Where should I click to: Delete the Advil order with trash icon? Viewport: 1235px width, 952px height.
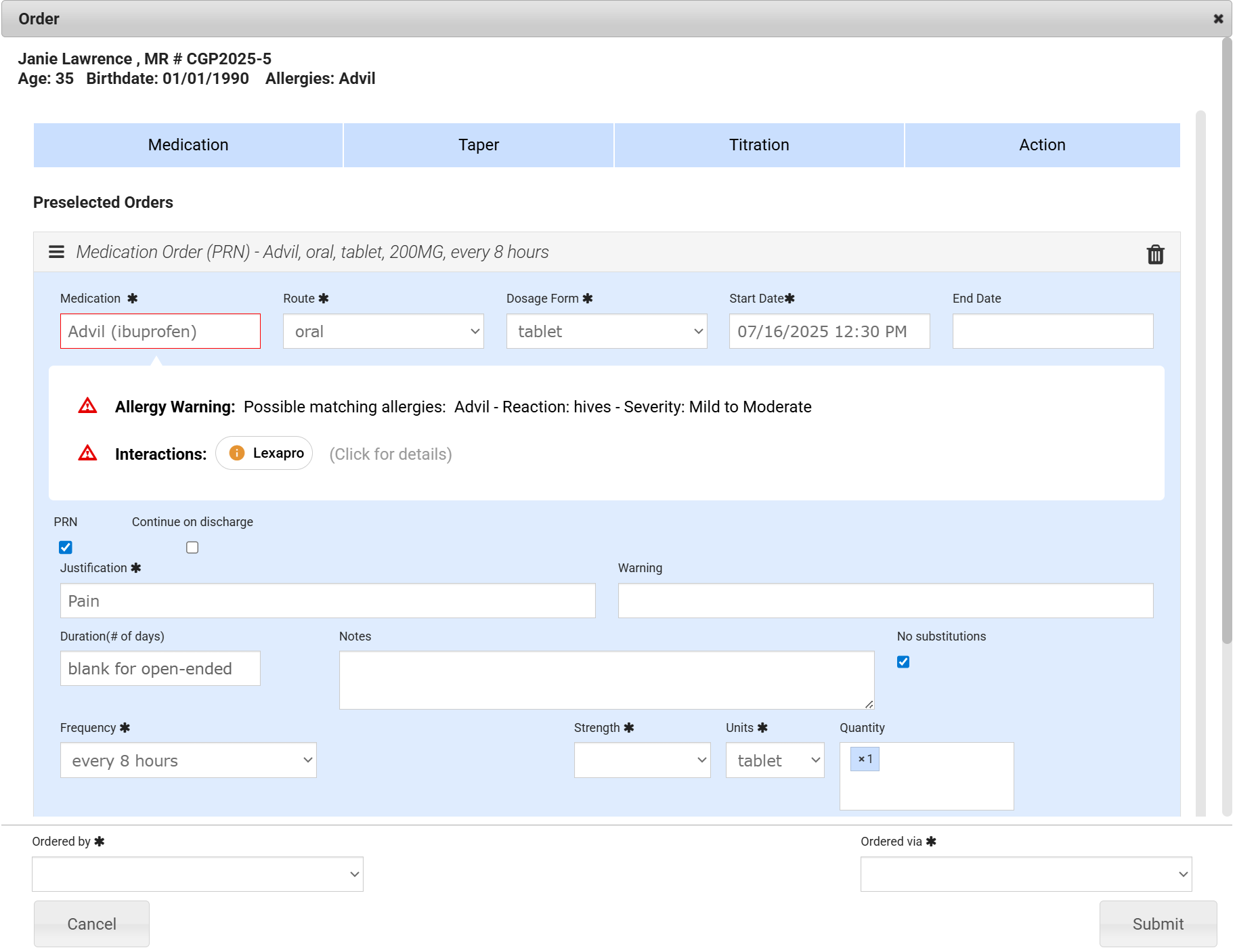point(1155,255)
